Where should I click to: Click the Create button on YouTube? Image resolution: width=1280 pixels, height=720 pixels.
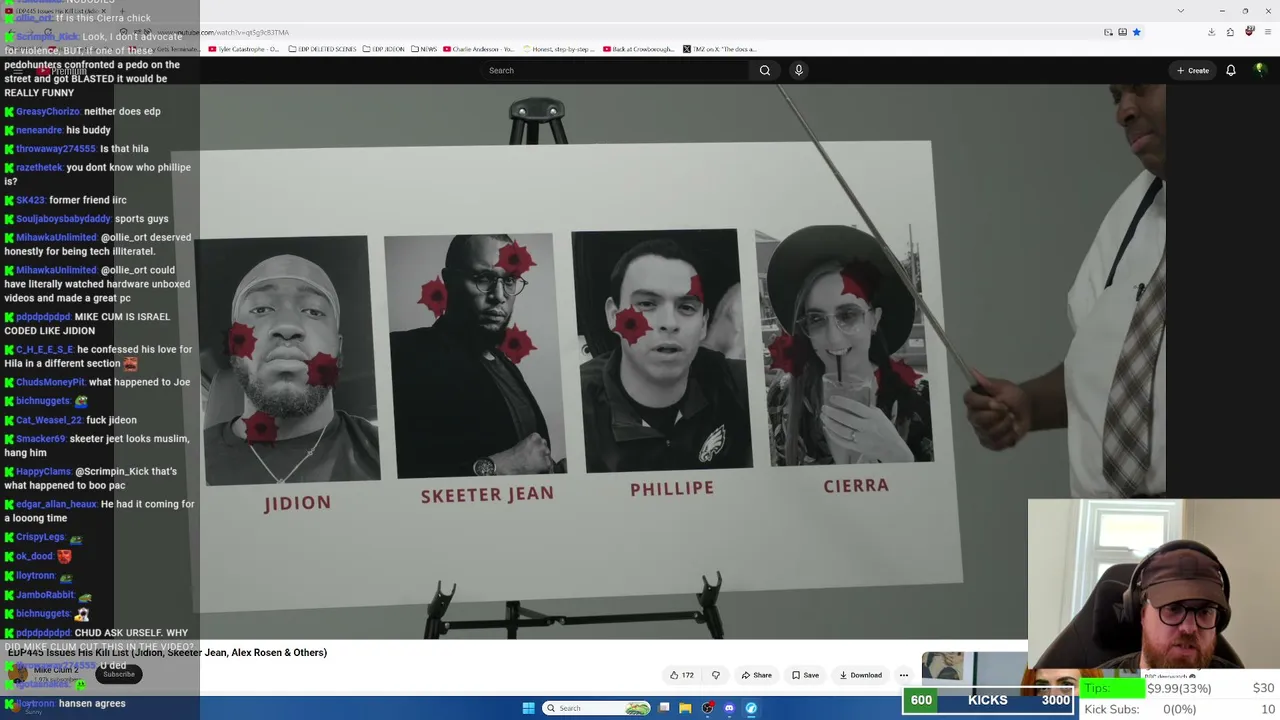pos(1193,70)
